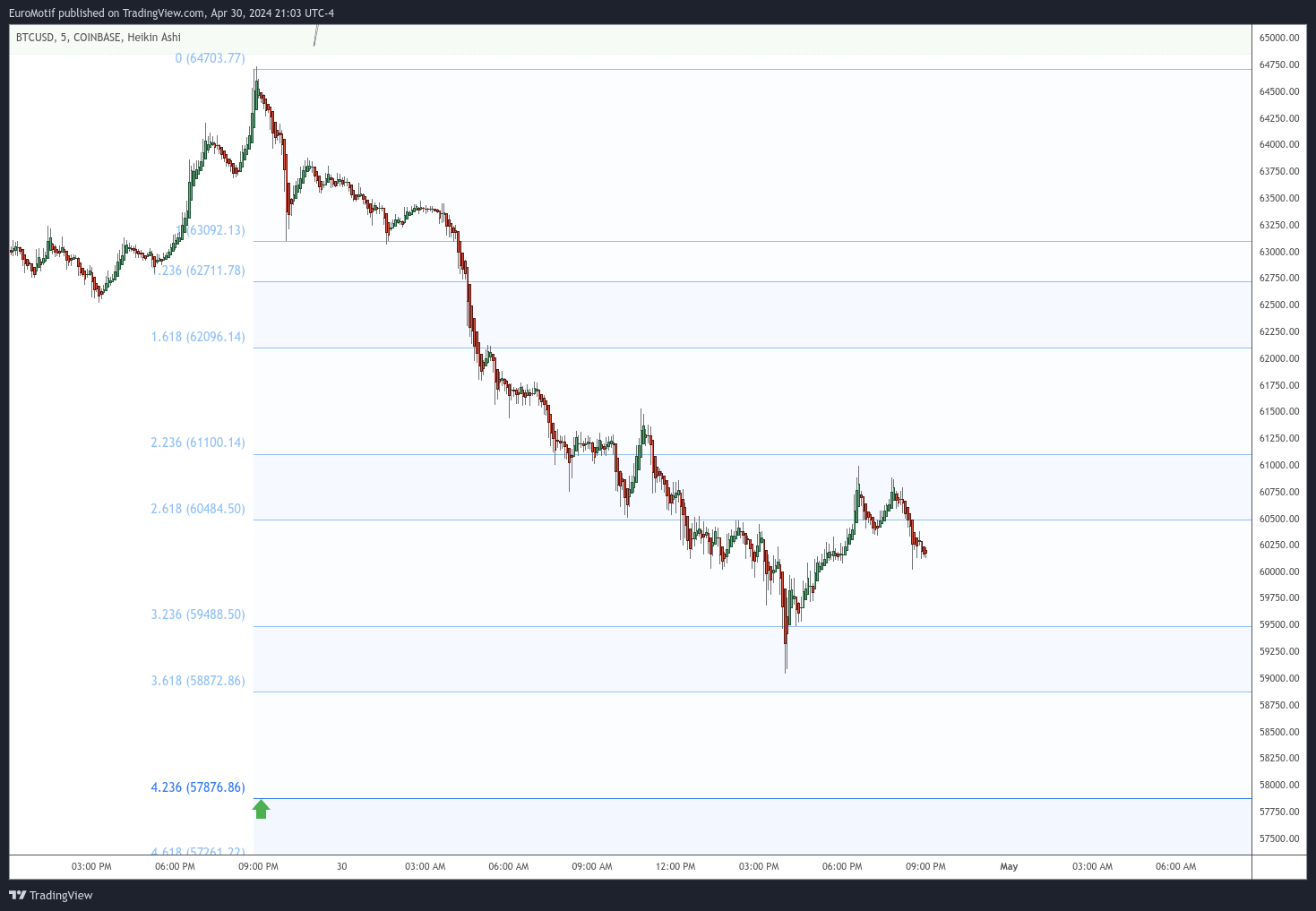This screenshot has height=911, width=1316.
Task: Click the 59500.00 price axis label
Action: (1279, 624)
